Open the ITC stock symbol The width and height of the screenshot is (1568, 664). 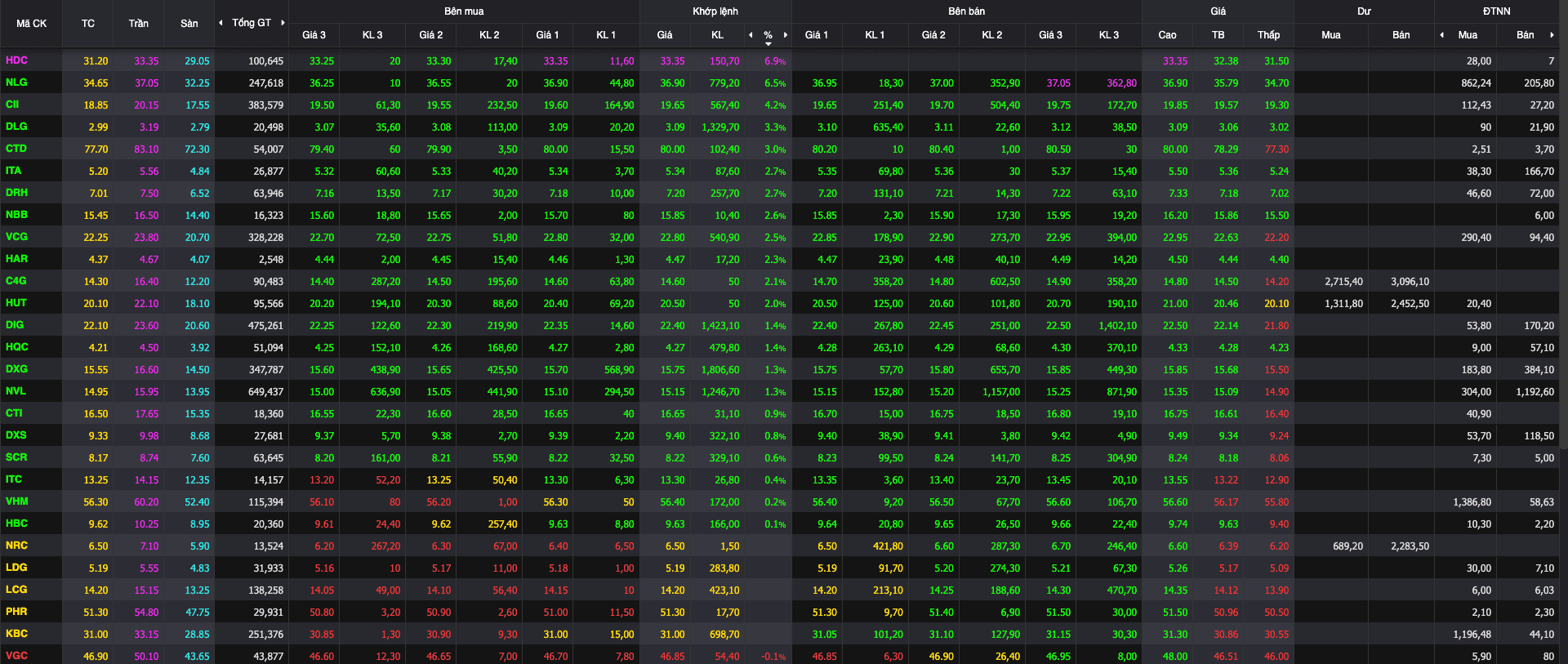(x=14, y=479)
